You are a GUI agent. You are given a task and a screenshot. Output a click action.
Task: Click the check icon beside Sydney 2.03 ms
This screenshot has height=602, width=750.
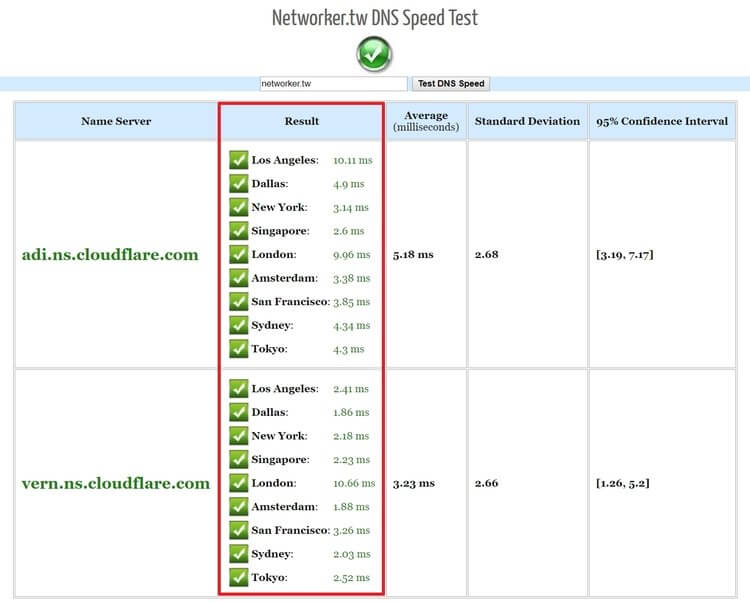pos(239,554)
